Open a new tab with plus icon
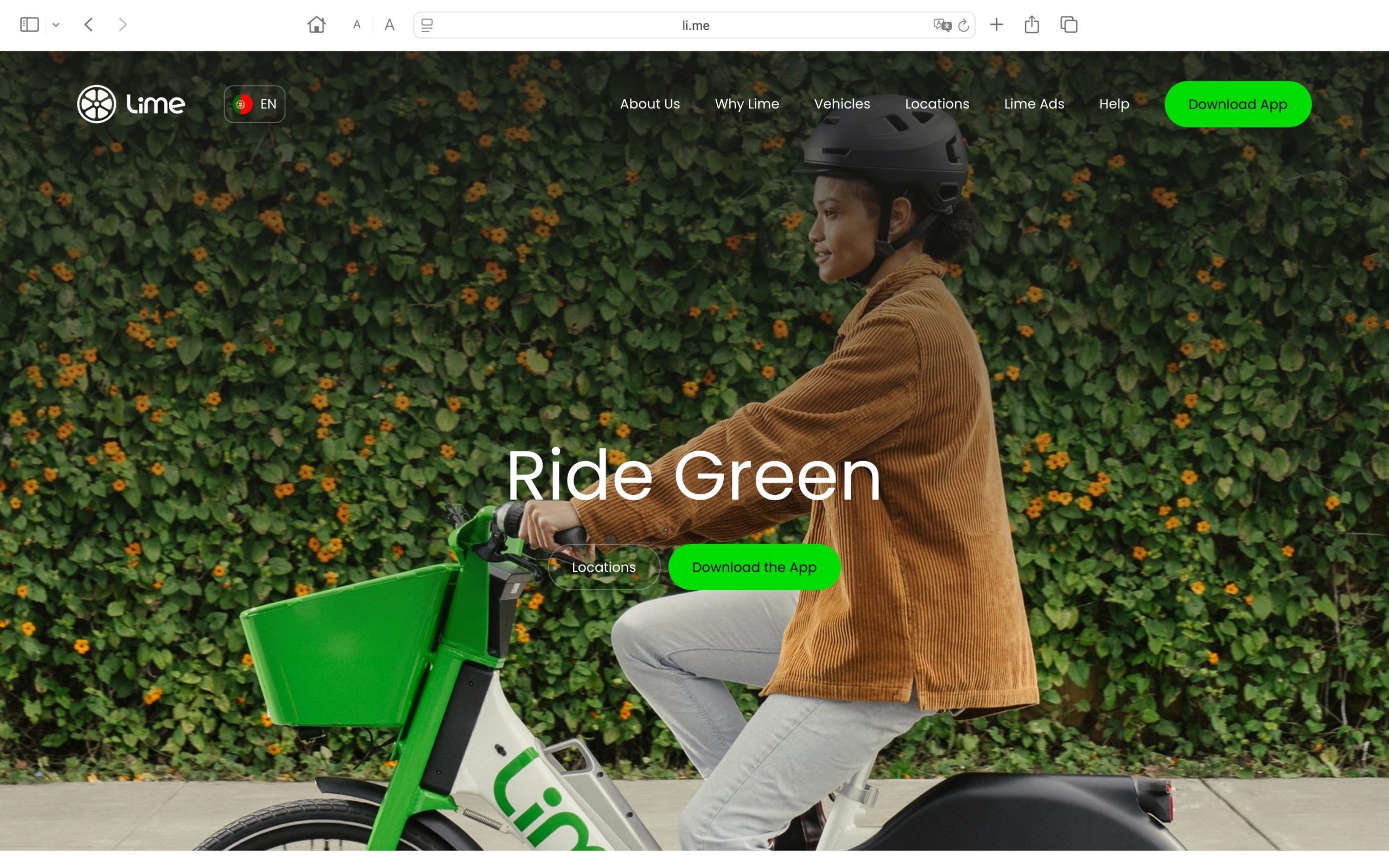Screen dimensions: 1389x868 pyautogui.click(x=996, y=25)
